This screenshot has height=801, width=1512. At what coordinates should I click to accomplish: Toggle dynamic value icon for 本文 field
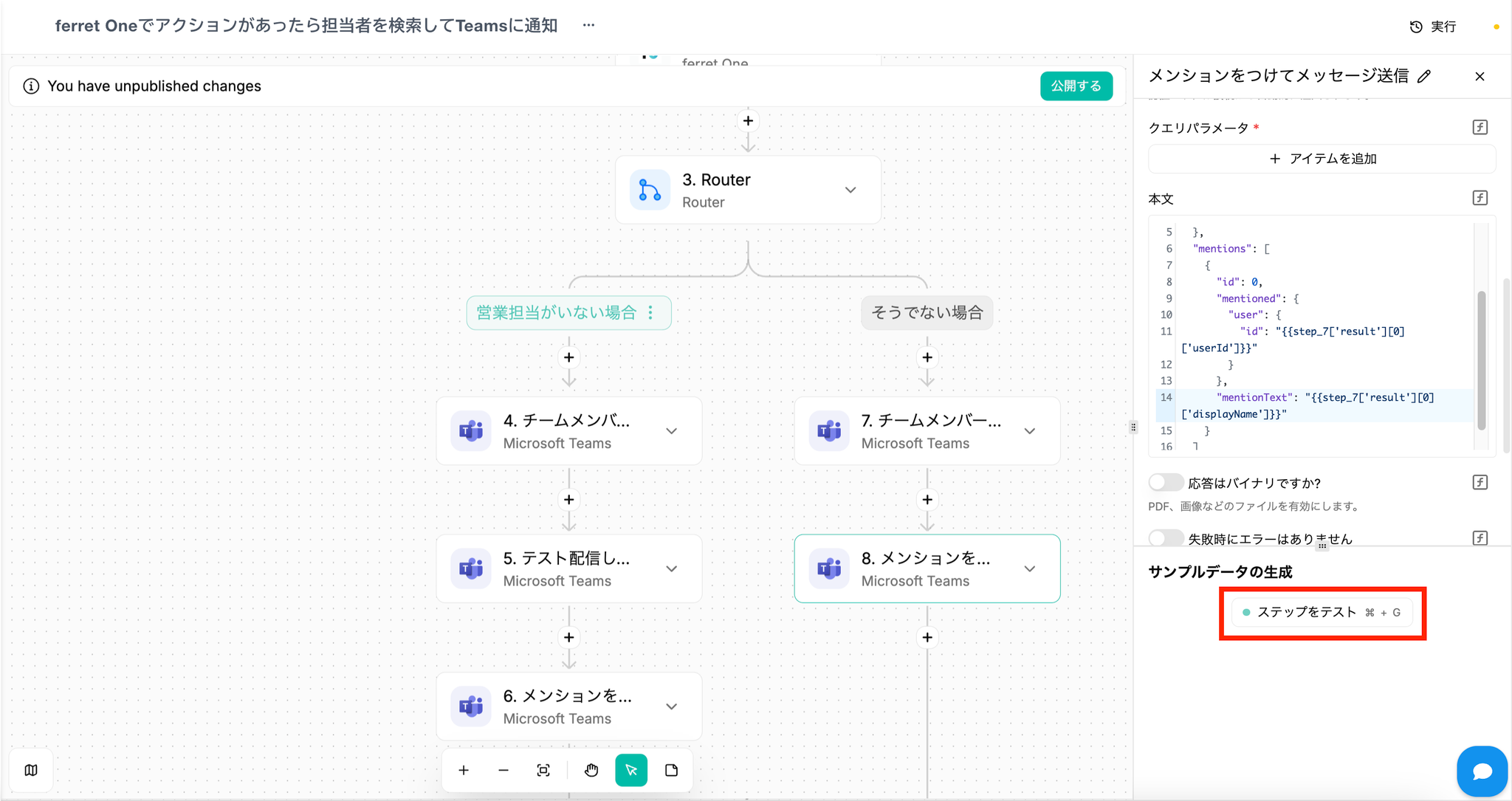(x=1480, y=198)
